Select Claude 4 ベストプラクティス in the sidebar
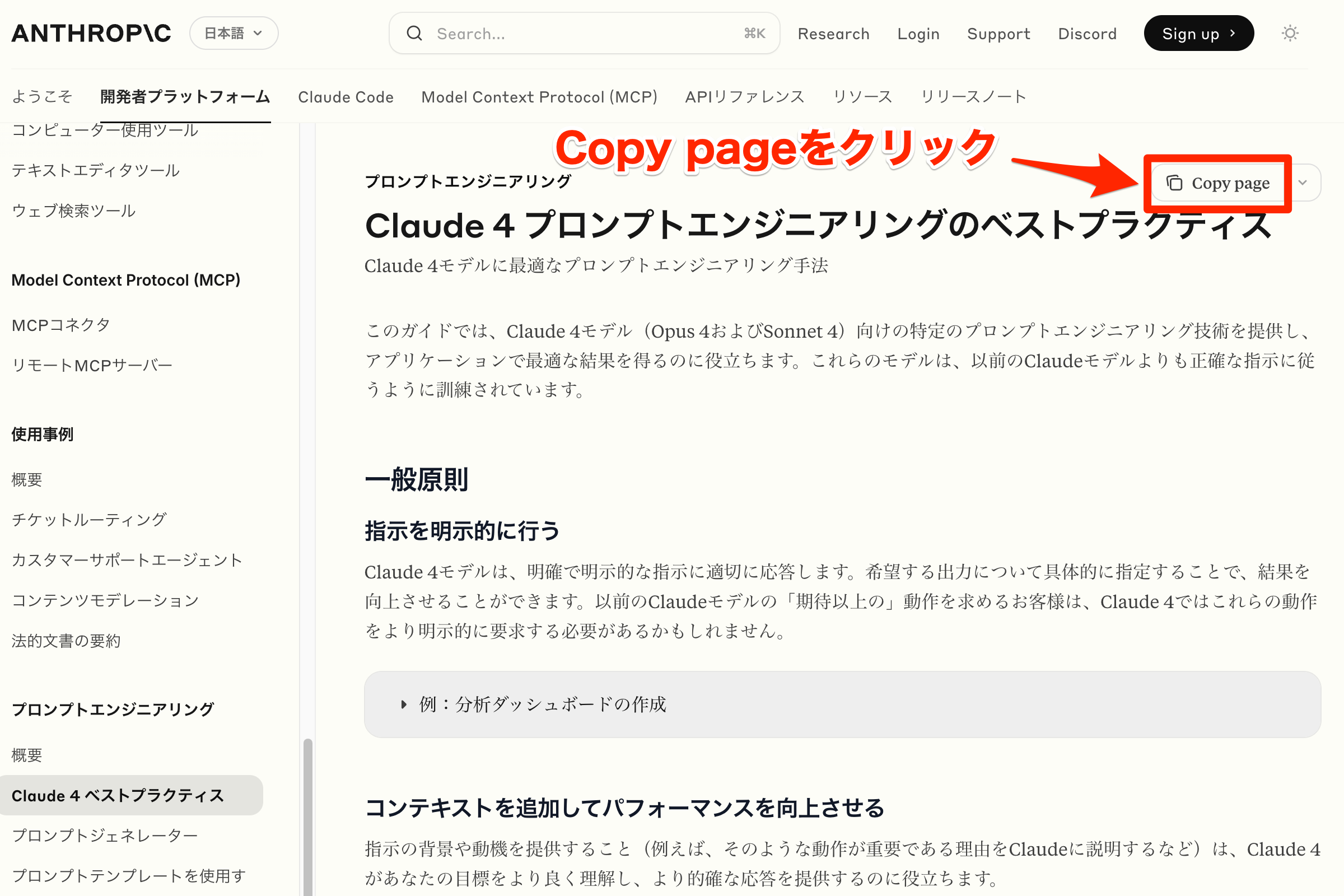The image size is (1344, 896). 132,795
